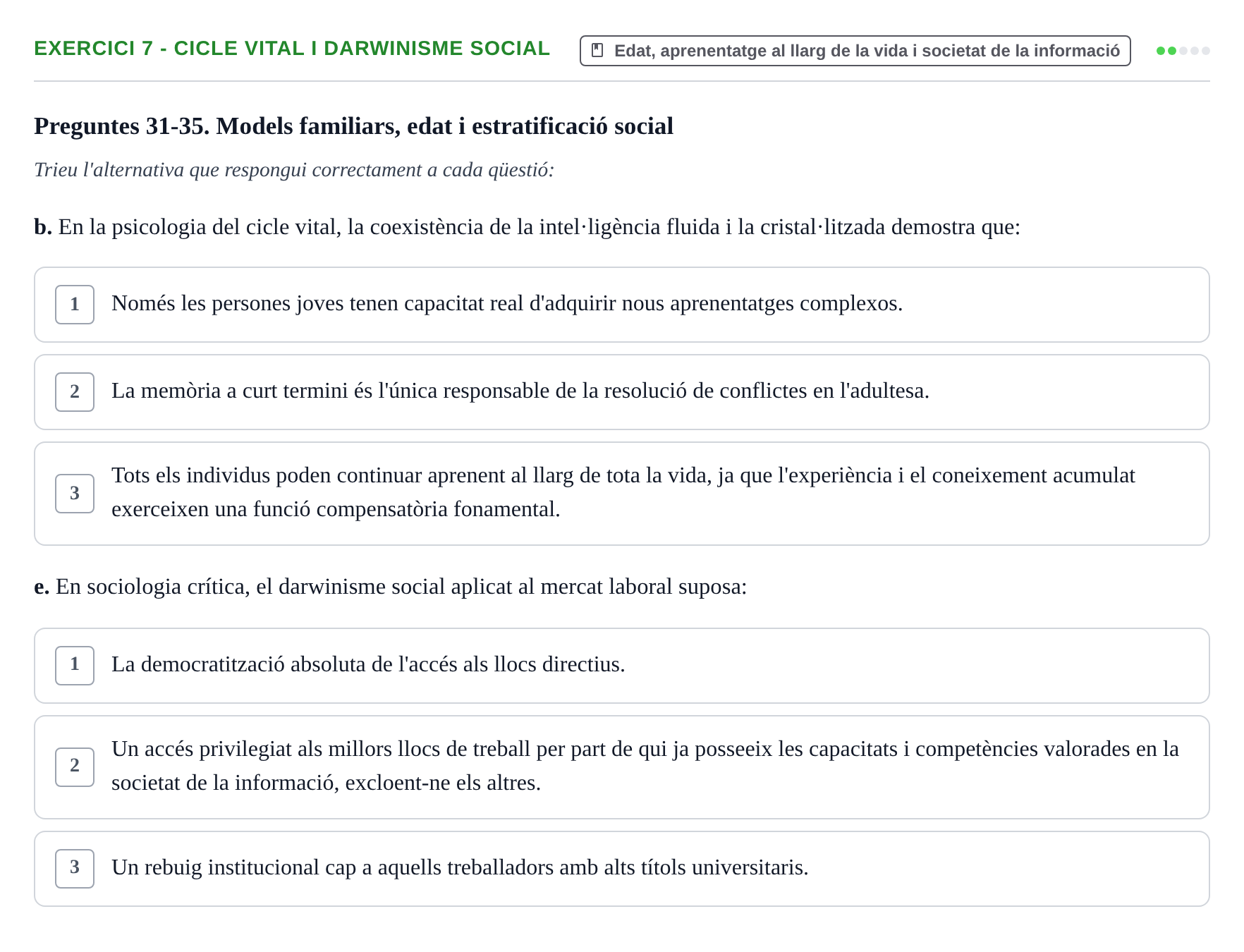Click the title 'Preguntes 31-35. Models familiars'
The width and height of the screenshot is (1244, 952).
coord(354,126)
